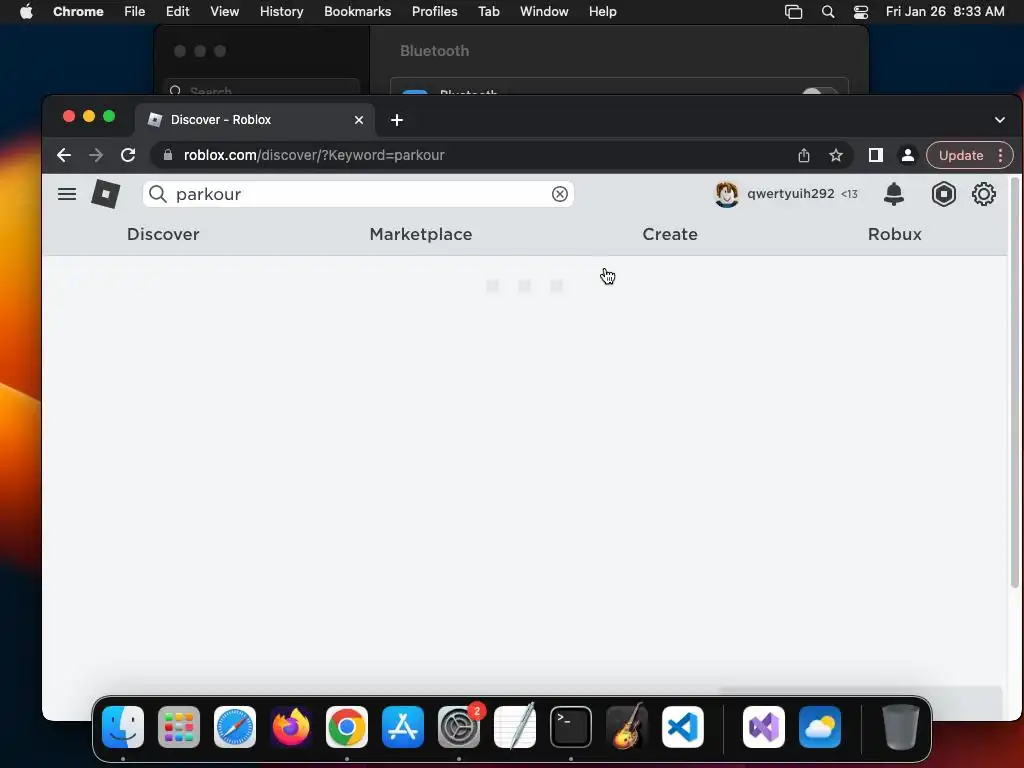Open the Robux balance hexagon icon
This screenshot has width=1024, height=768.
click(x=944, y=194)
